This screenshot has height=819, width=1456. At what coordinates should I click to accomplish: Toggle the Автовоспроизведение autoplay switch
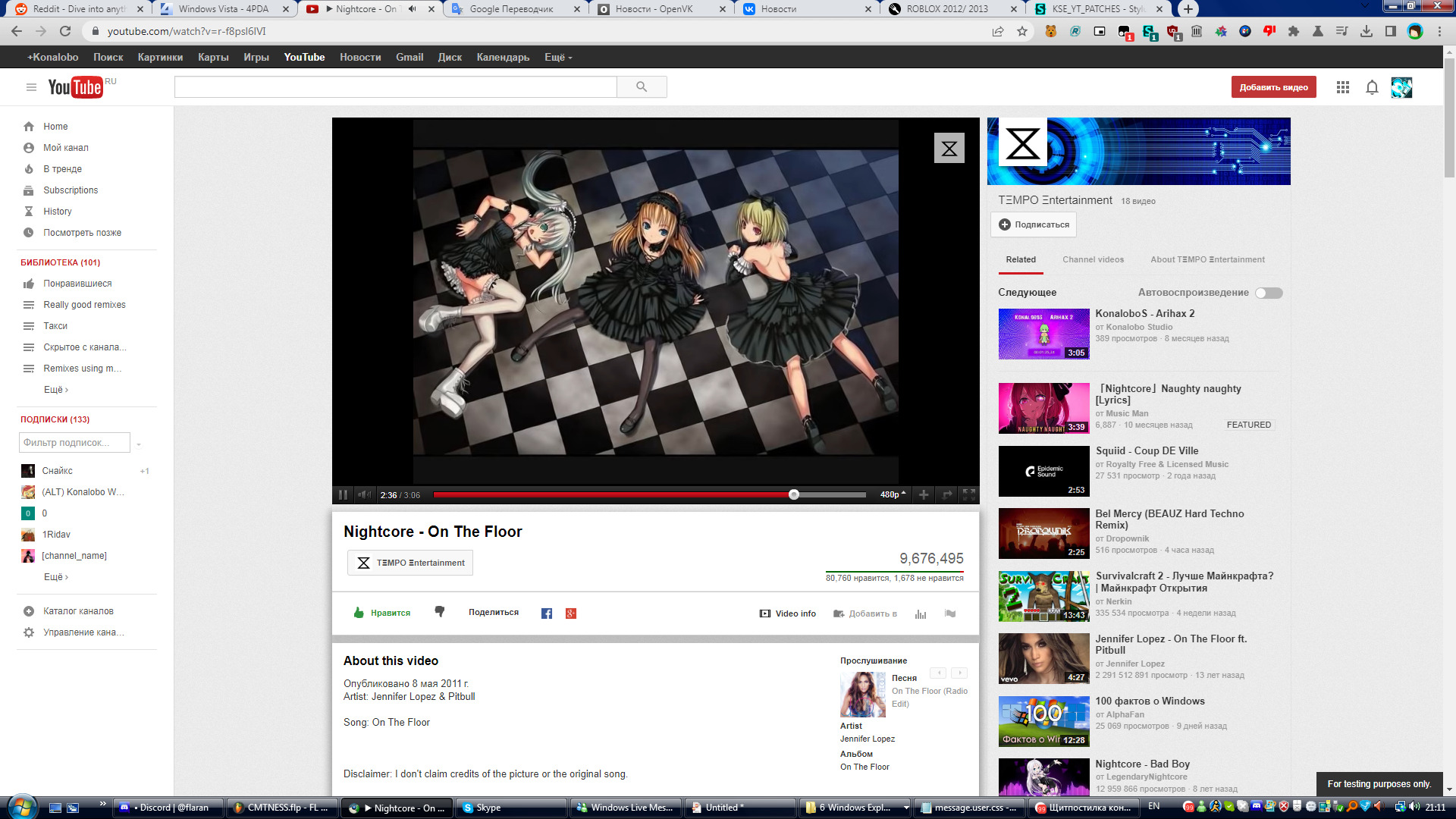(x=1268, y=293)
